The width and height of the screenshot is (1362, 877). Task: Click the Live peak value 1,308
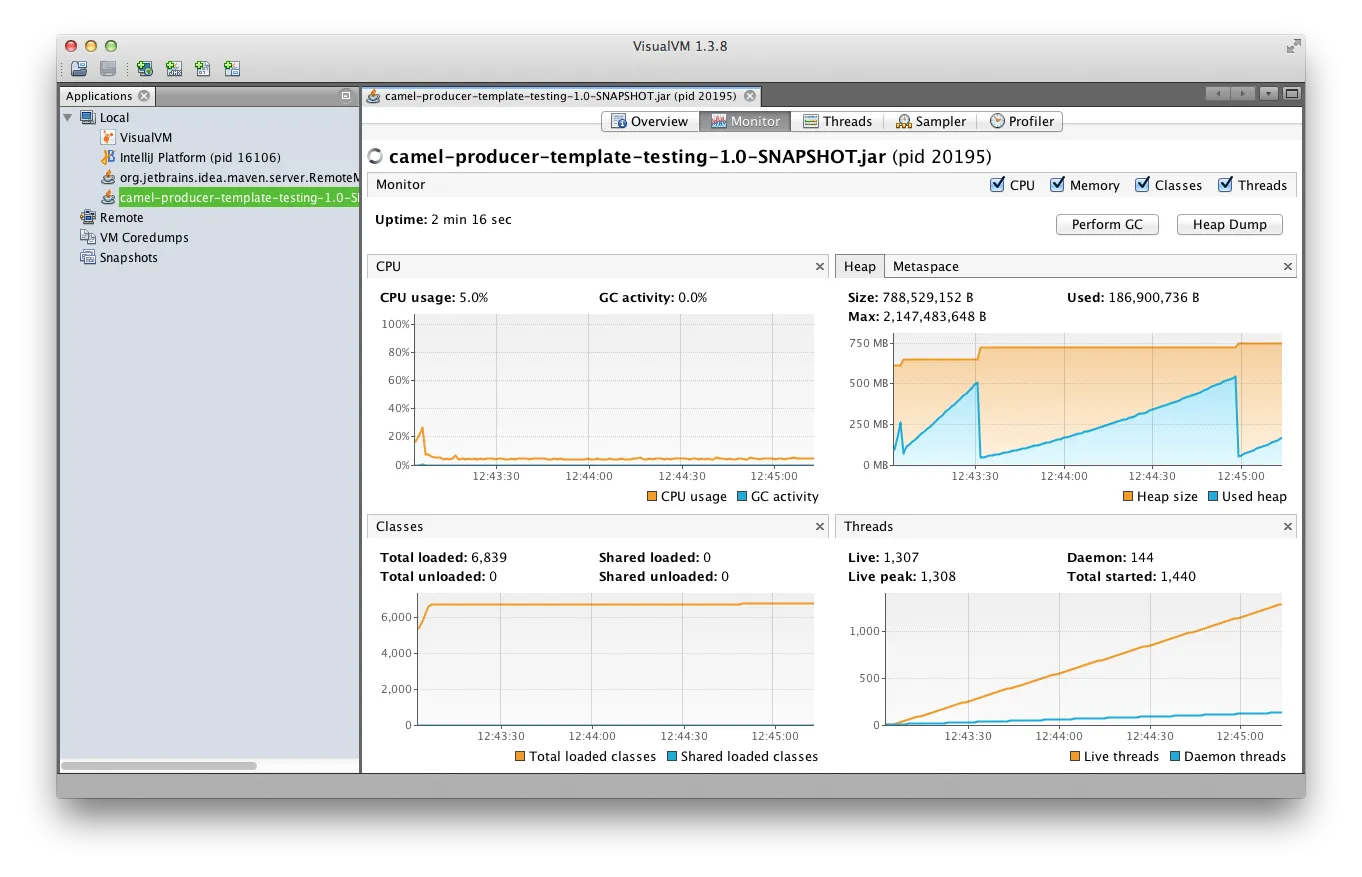pyautogui.click(x=936, y=576)
